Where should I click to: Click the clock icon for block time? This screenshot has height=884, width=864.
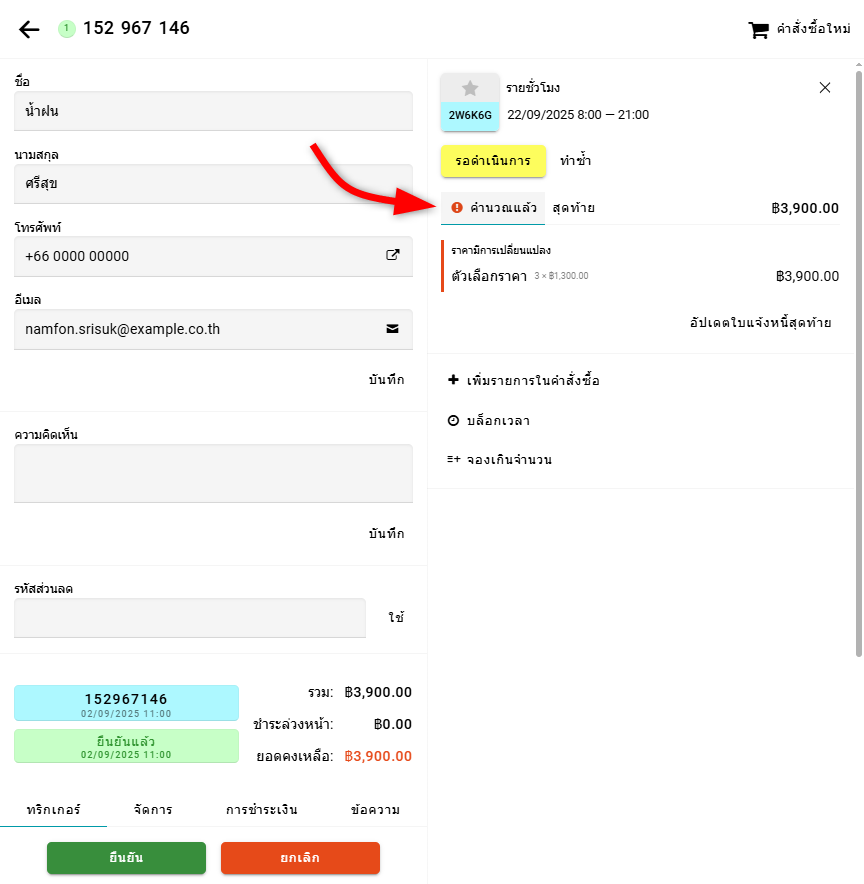click(453, 421)
